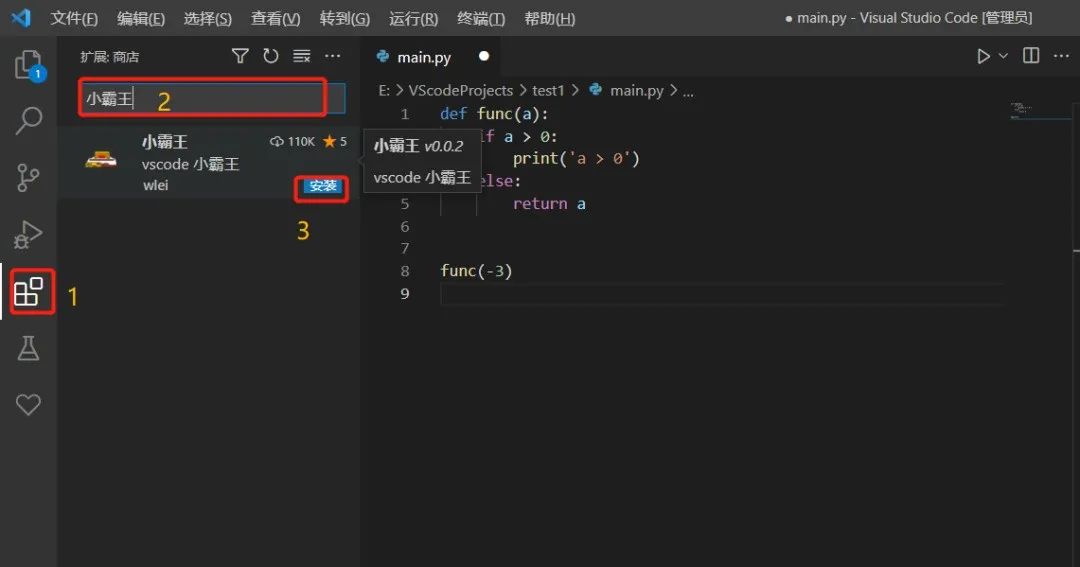Click the VS Code logo icon
1080x567 pixels.
click(21, 17)
